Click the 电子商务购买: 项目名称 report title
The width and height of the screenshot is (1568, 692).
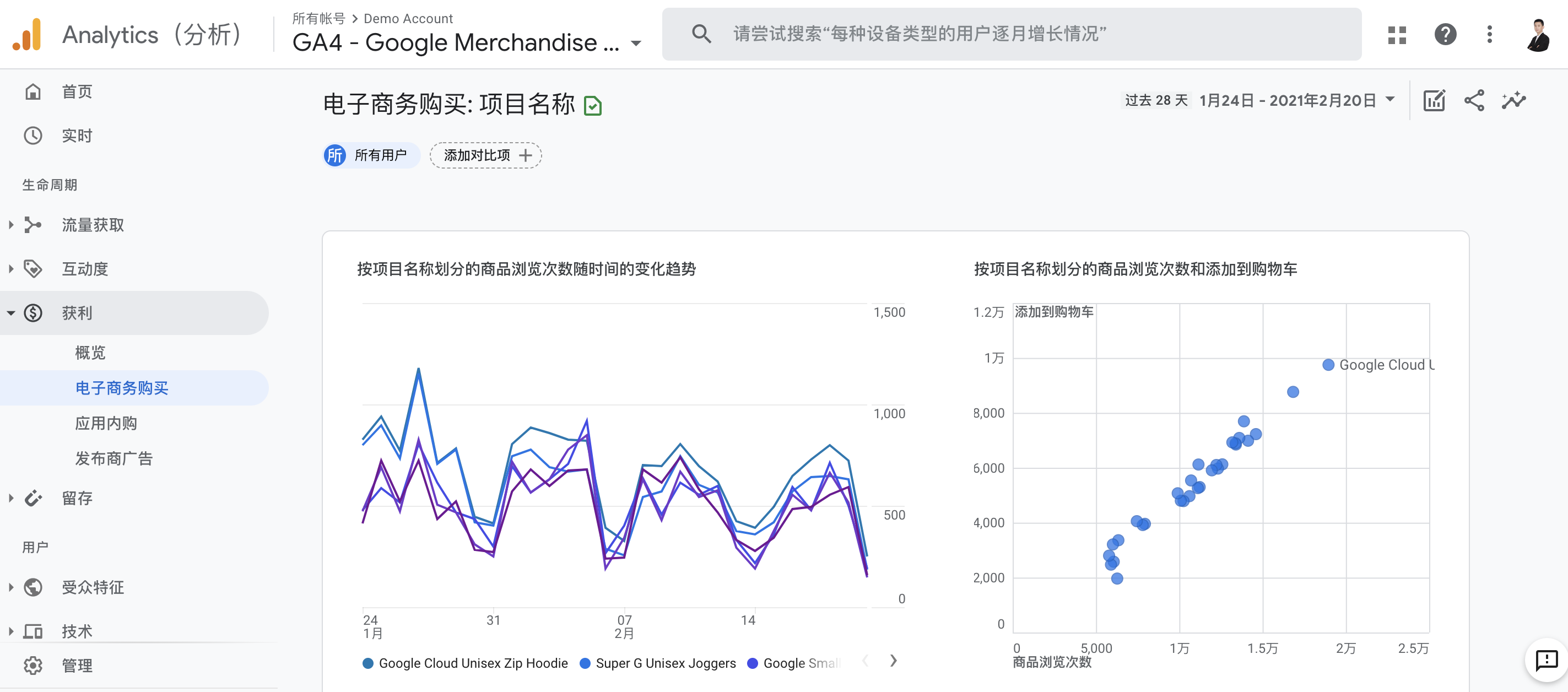(x=449, y=104)
